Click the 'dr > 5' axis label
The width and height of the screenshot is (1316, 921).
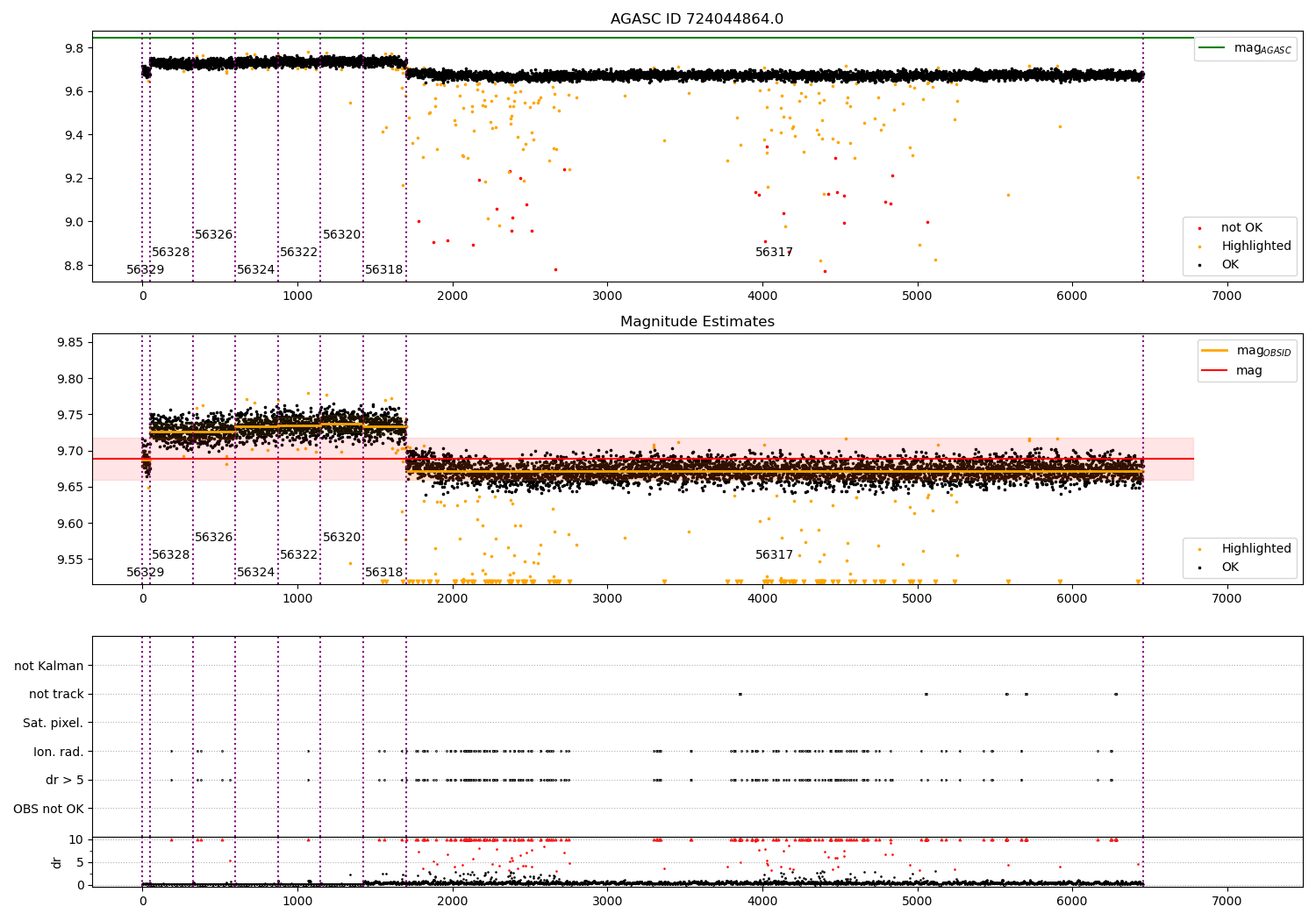(x=64, y=781)
